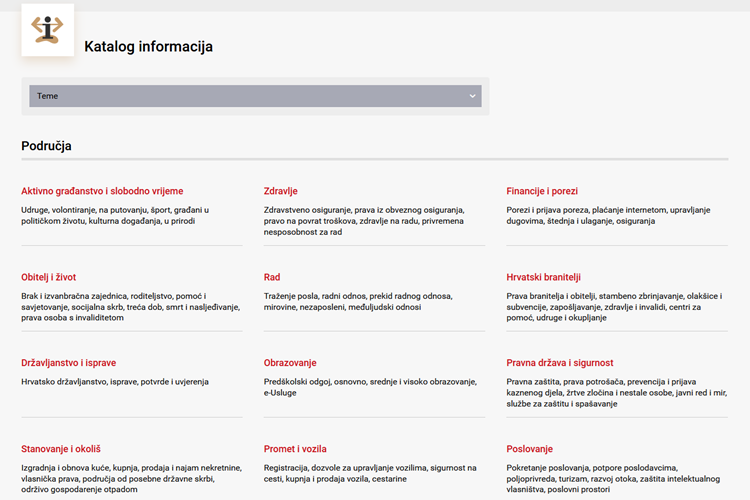The height and width of the screenshot is (500, 750).
Task: Expand the Teme dropdown chevron
Action: [x=472, y=96]
